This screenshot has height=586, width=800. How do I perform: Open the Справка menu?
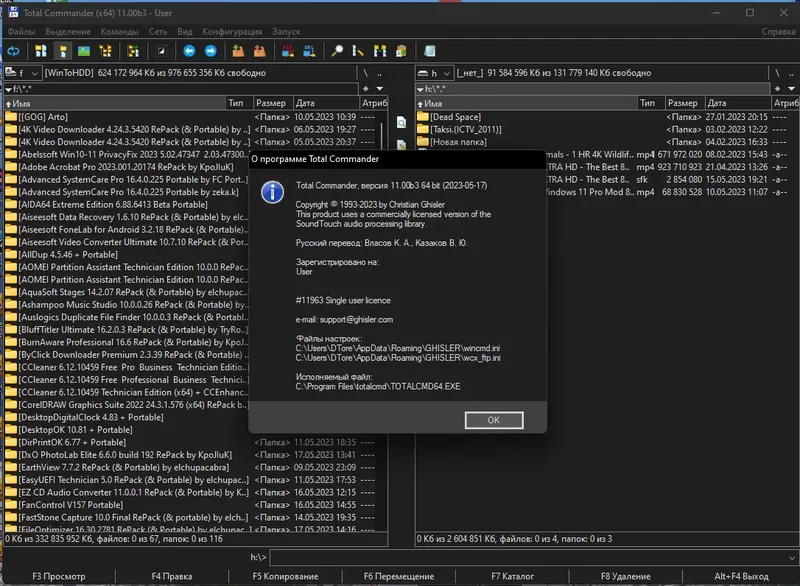(x=778, y=32)
